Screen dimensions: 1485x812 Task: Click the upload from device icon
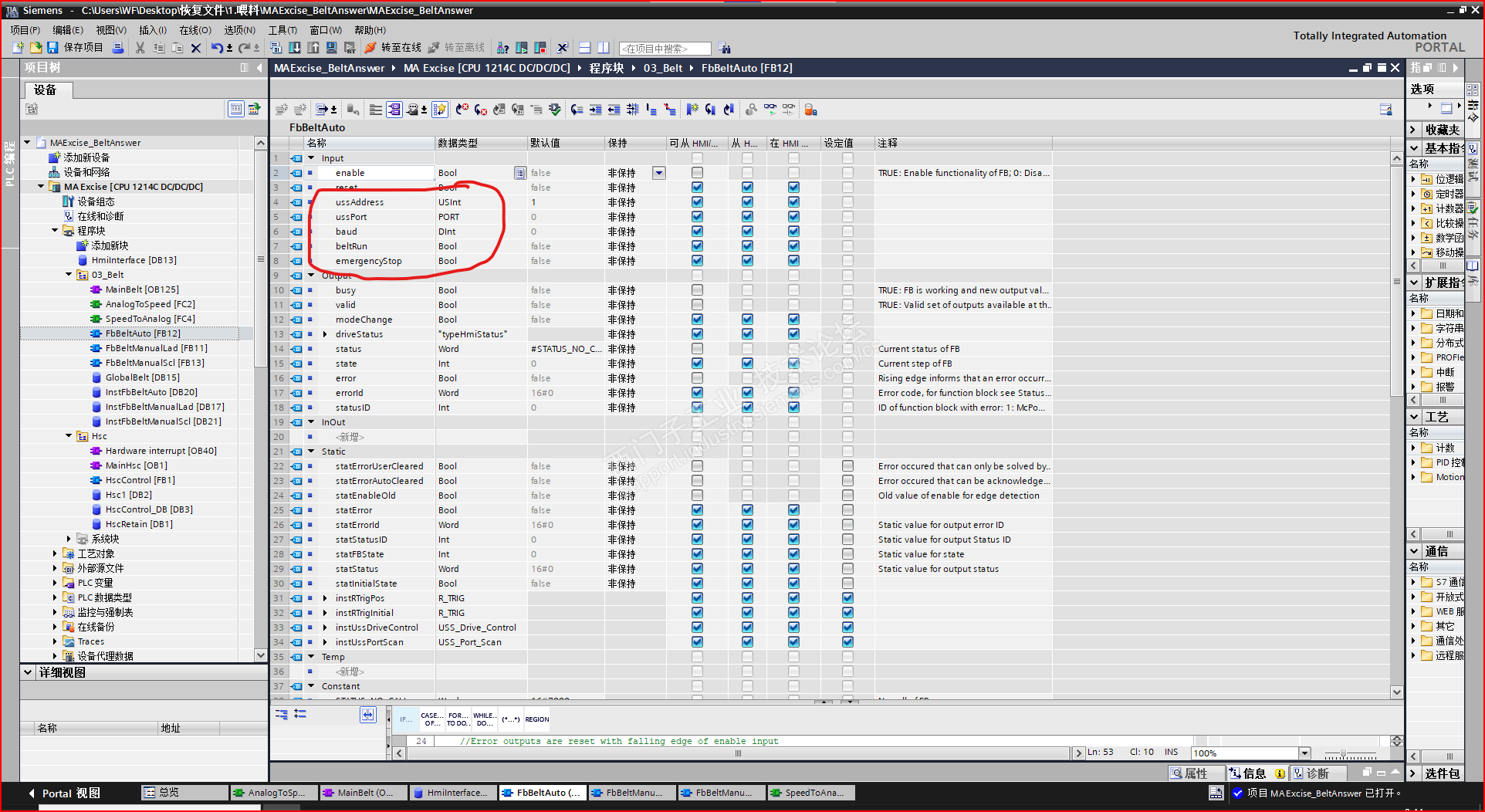click(x=313, y=48)
